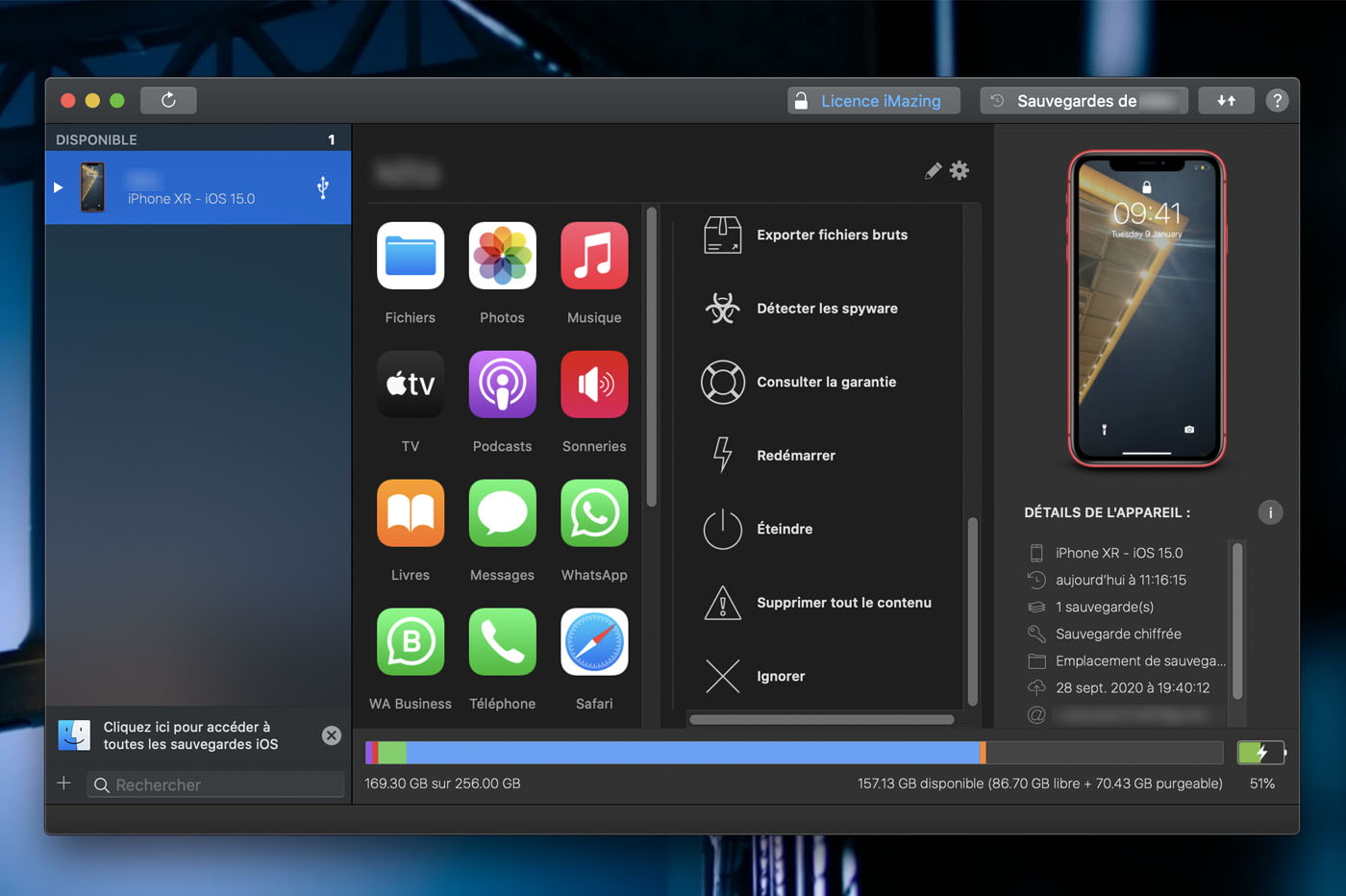Viewport: 1346px width, 896px height.
Task: Click 'Emplacement de sauvega...' detail
Action: coord(1141,660)
